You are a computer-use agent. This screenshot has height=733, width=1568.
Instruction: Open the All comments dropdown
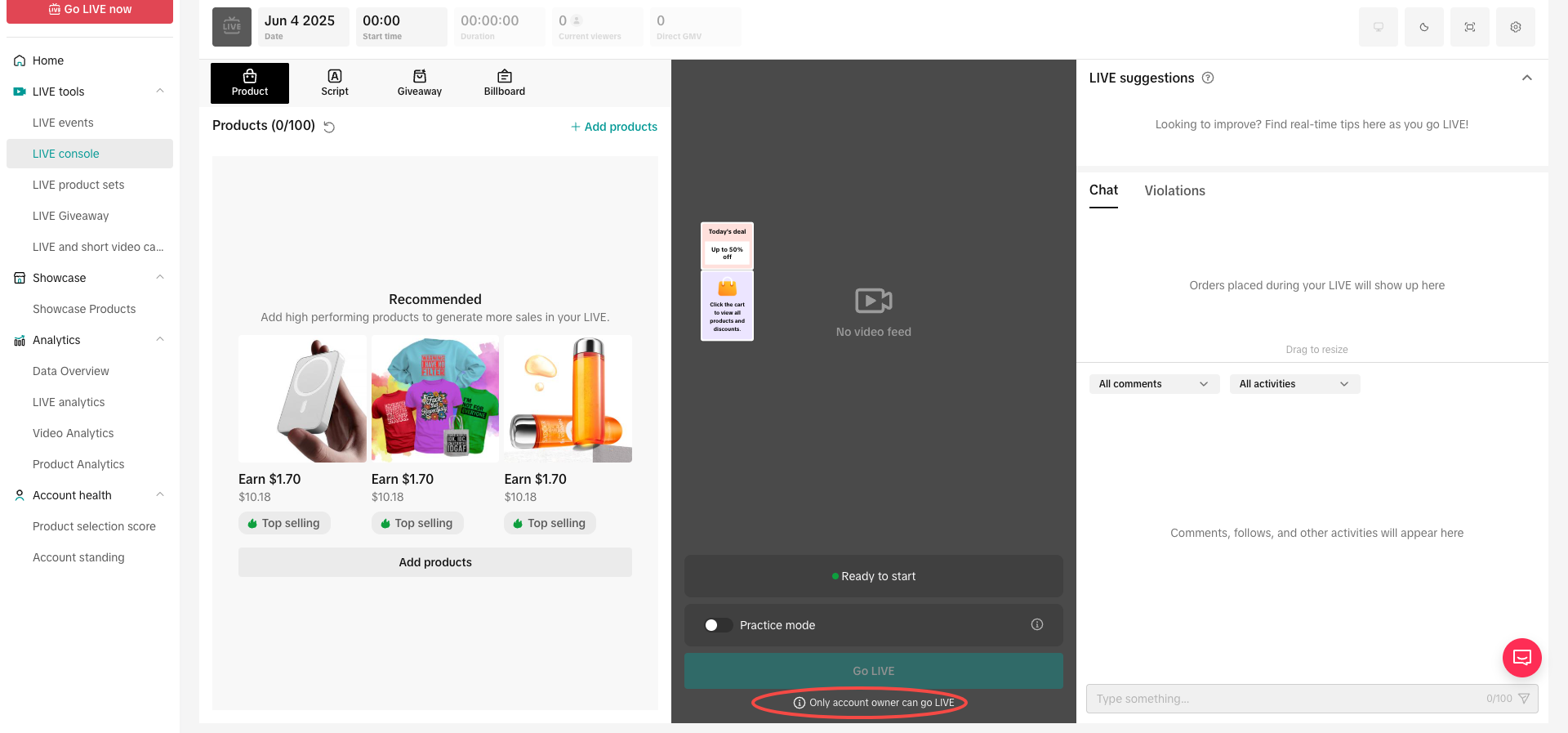coord(1153,384)
